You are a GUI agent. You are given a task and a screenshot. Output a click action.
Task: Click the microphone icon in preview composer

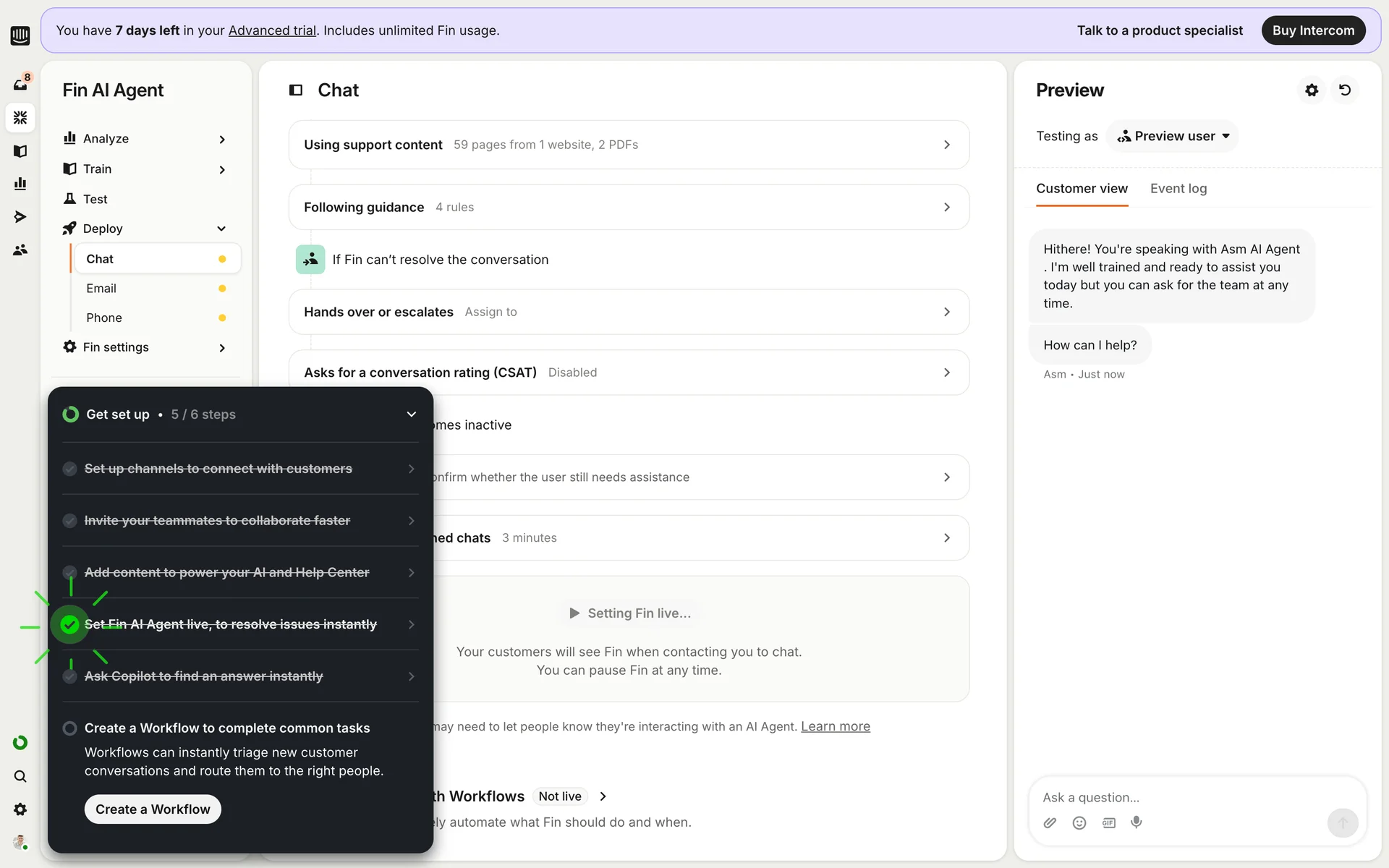click(x=1137, y=822)
